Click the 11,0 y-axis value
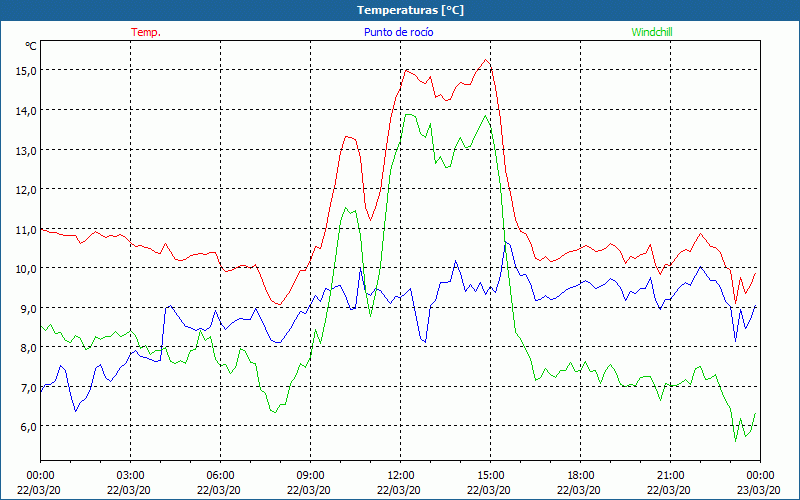This screenshot has height=500, width=800. (x=26, y=229)
